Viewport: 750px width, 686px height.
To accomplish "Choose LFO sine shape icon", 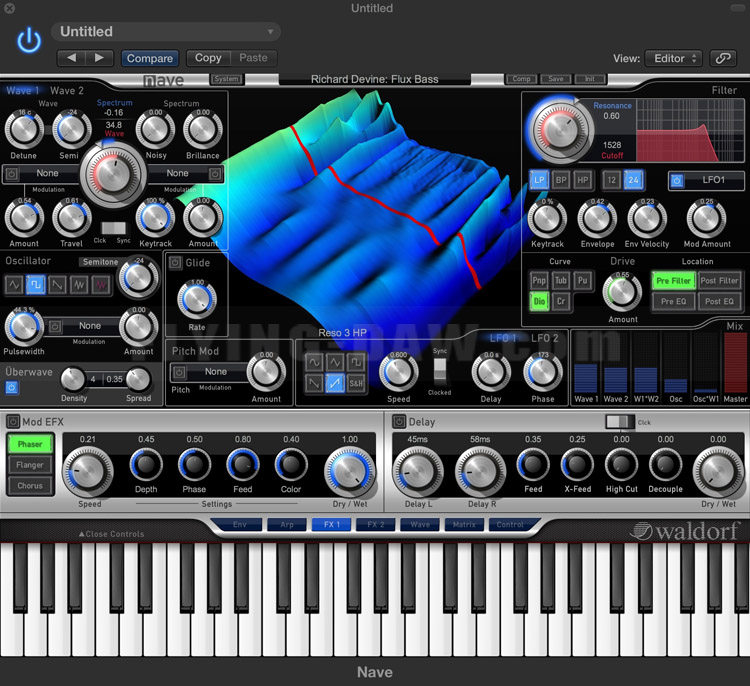I will 314,363.
